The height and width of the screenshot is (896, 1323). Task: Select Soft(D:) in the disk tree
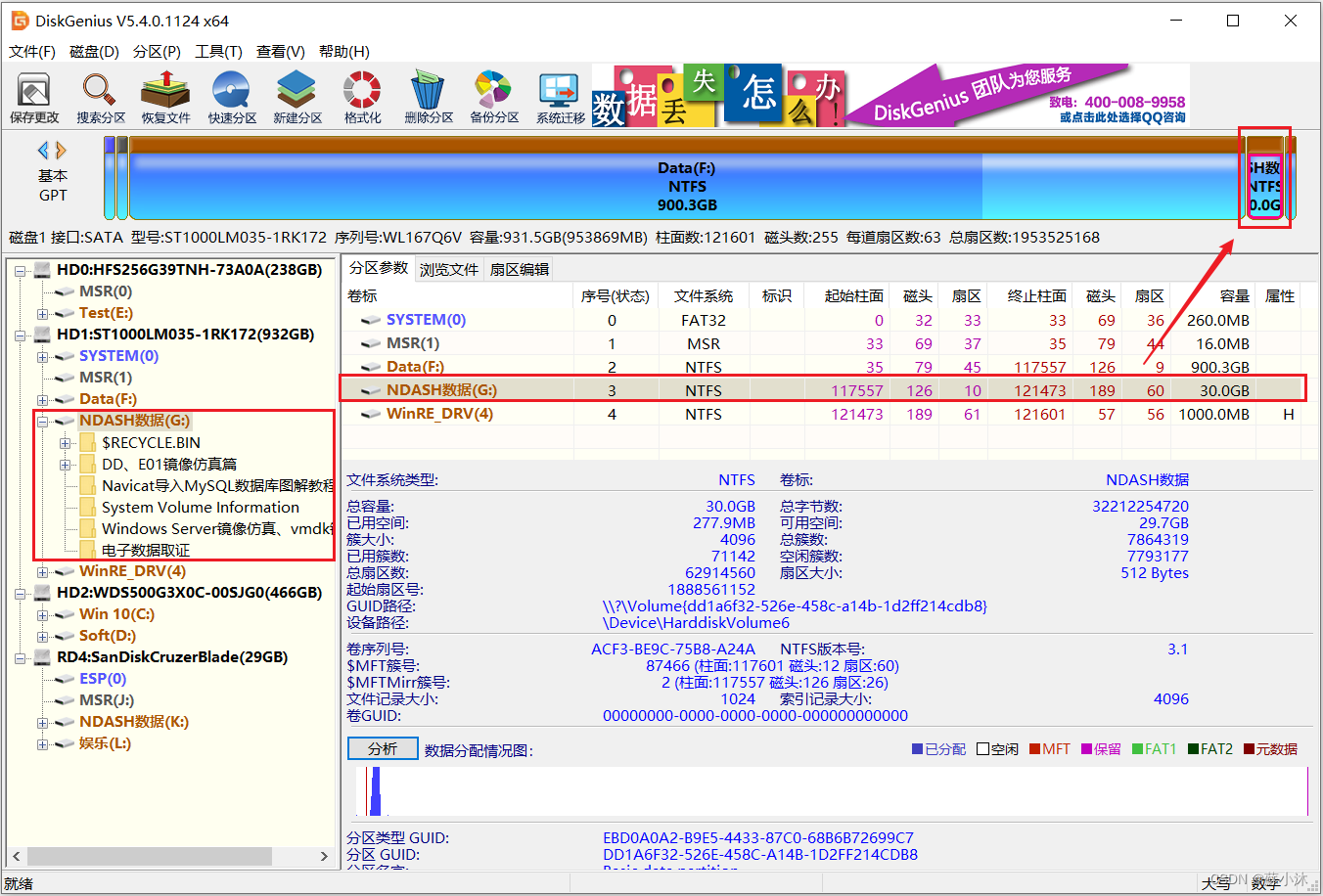tap(108, 636)
